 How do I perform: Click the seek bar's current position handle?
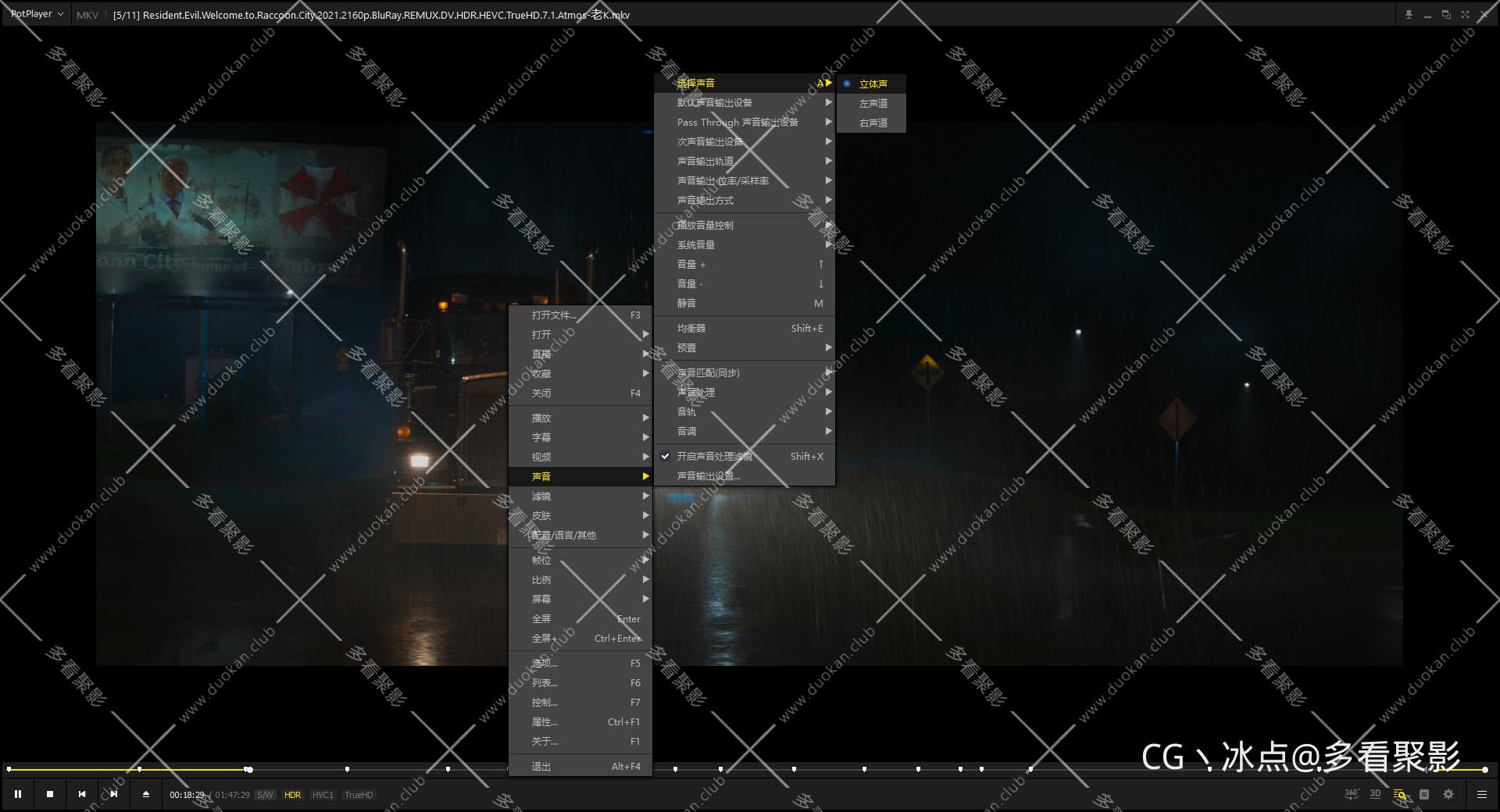[248, 769]
